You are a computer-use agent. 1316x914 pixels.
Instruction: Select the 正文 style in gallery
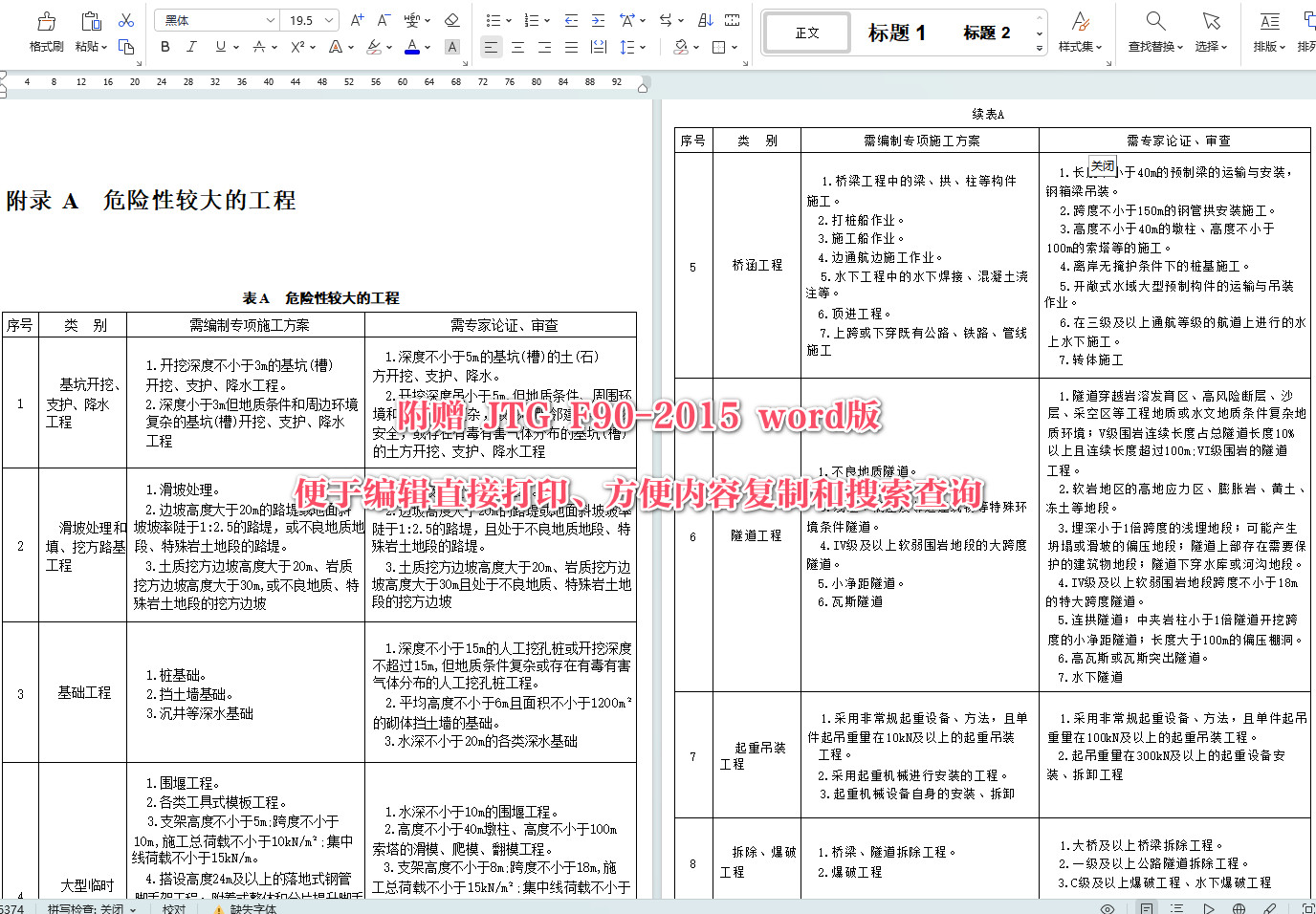click(806, 32)
